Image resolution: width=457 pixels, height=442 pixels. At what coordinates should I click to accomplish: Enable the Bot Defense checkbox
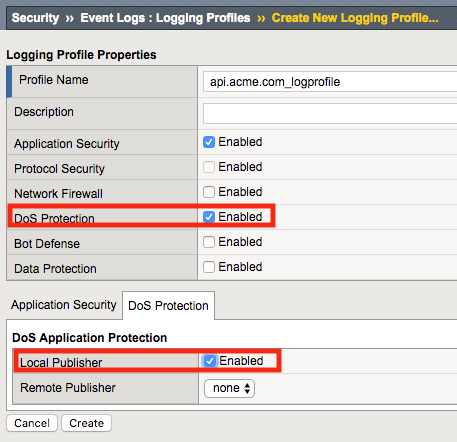[x=209, y=242]
